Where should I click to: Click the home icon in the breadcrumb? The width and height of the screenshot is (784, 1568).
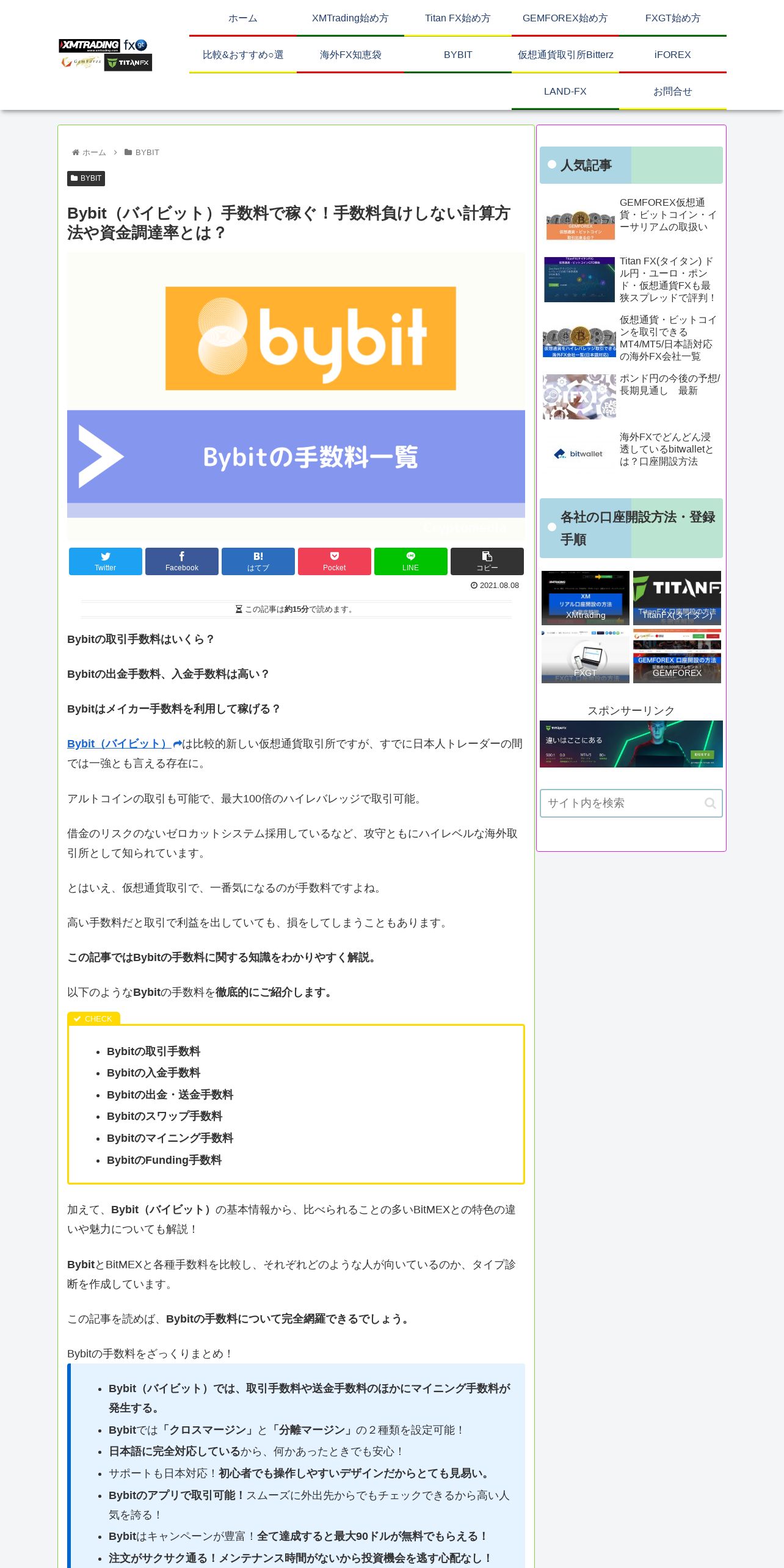pos(76,153)
